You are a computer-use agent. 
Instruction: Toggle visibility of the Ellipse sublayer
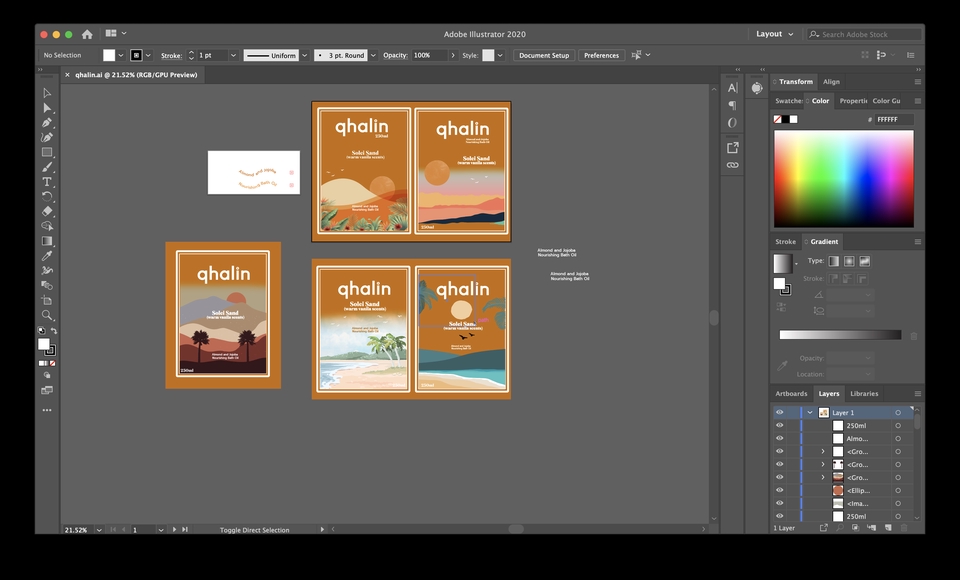(780, 490)
